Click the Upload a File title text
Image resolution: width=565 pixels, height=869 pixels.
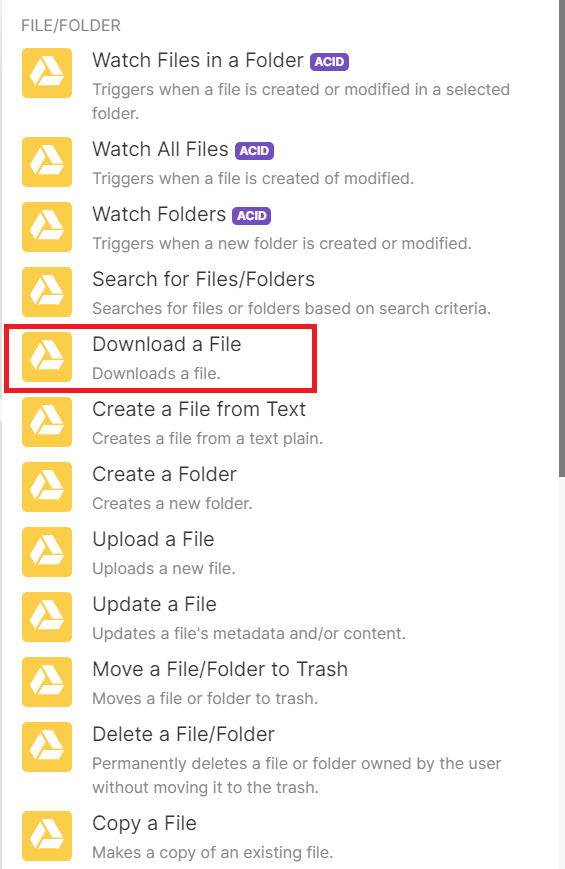point(153,539)
